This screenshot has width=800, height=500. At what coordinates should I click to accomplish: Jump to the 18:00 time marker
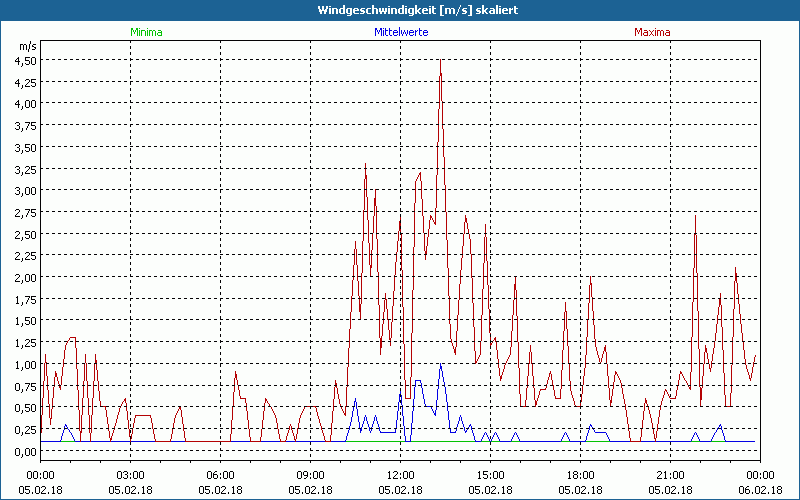[x=580, y=474]
